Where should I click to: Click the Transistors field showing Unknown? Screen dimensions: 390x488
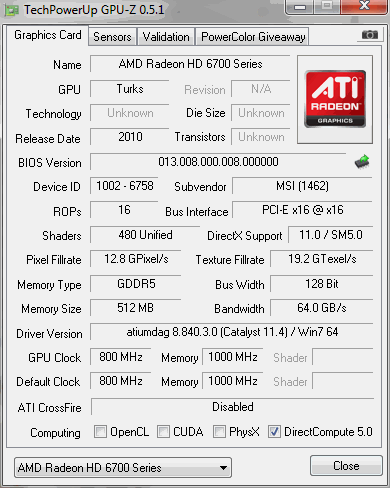pyautogui.click(x=261, y=137)
